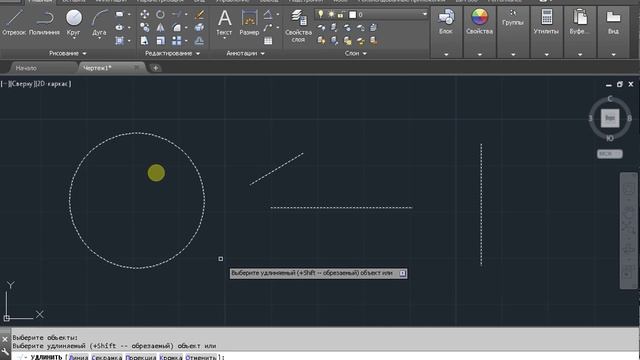Click the command line wrench icon
Image resolution: width=640 pixels, height=360 pixels.
(x=5, y=352)
